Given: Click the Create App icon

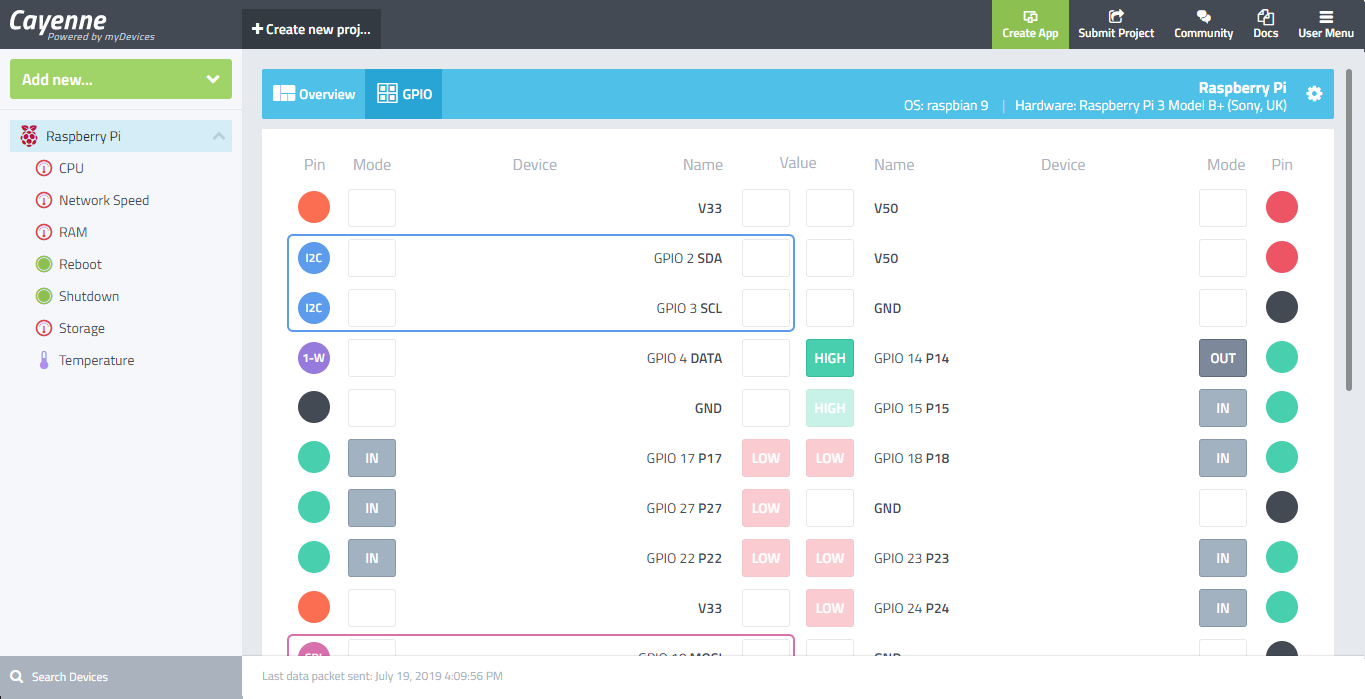Looking at the screenshot, I should coord(1030,17).
